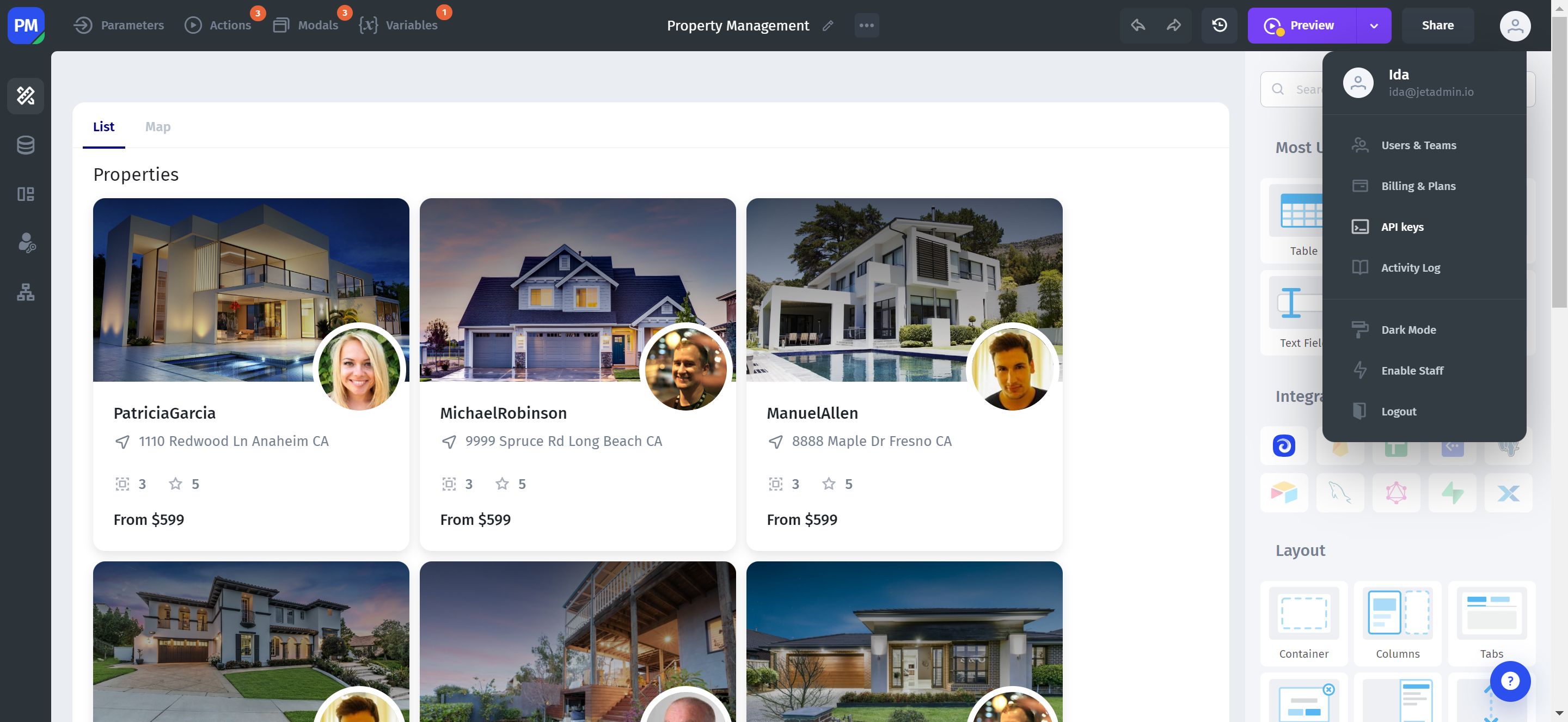
Task: Edit the Property Management title pencil icon
Action: pyautogui.click(x=827, y=26)
